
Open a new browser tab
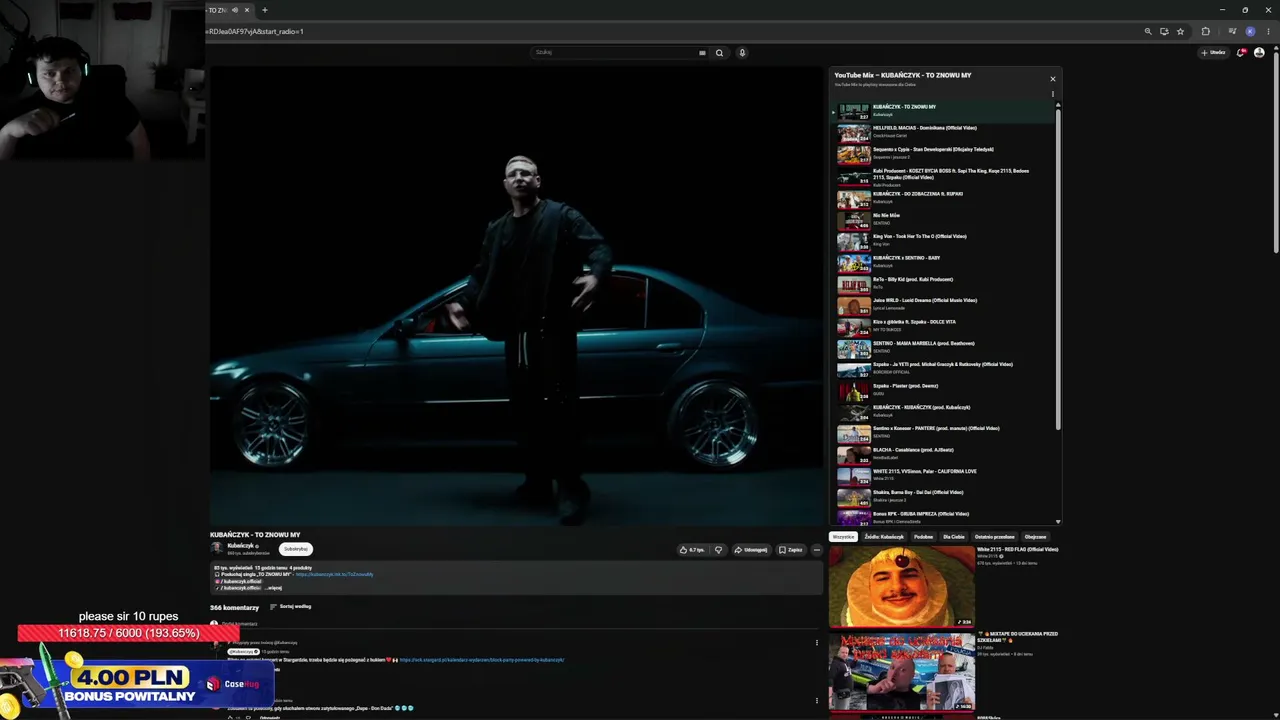click(264, 10)
